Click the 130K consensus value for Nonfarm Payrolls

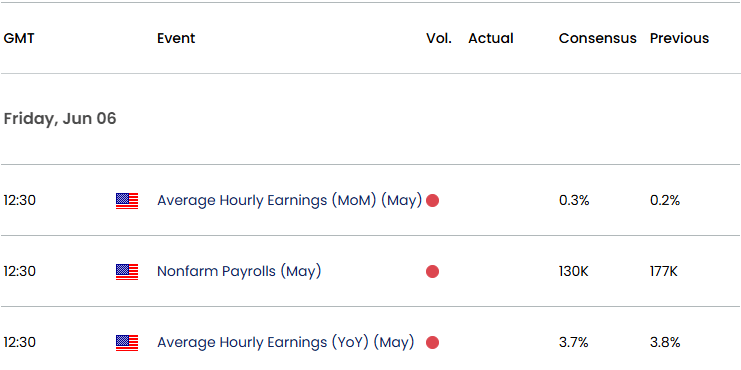coord(574,272)
